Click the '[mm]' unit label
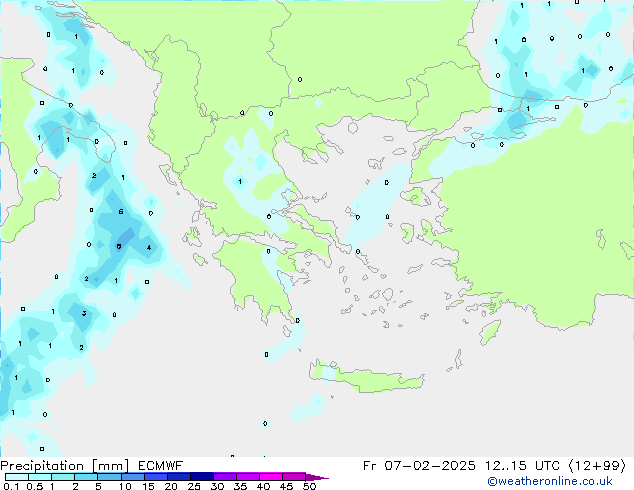 (110, 466)
